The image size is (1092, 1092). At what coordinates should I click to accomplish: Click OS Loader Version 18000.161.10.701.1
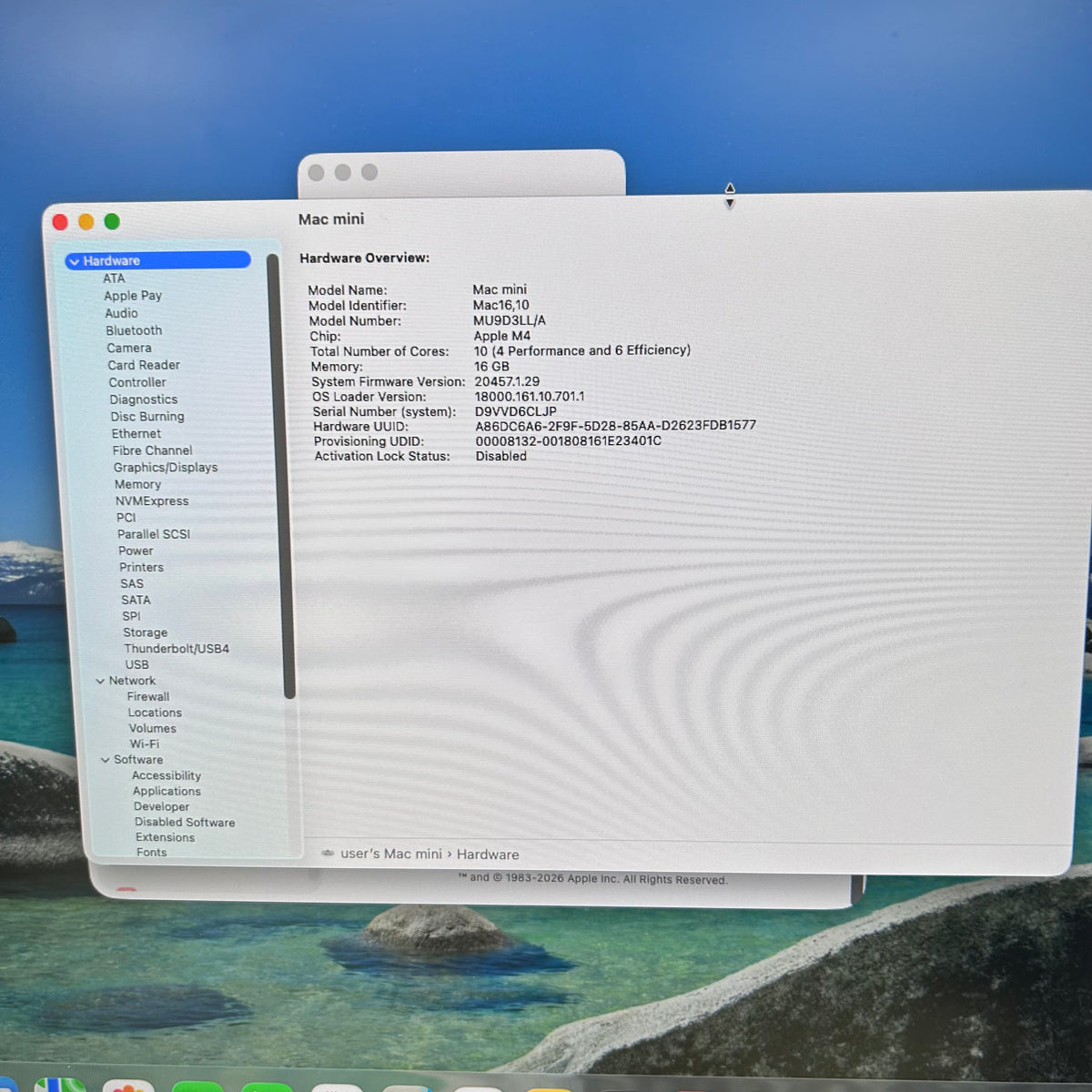530,397
